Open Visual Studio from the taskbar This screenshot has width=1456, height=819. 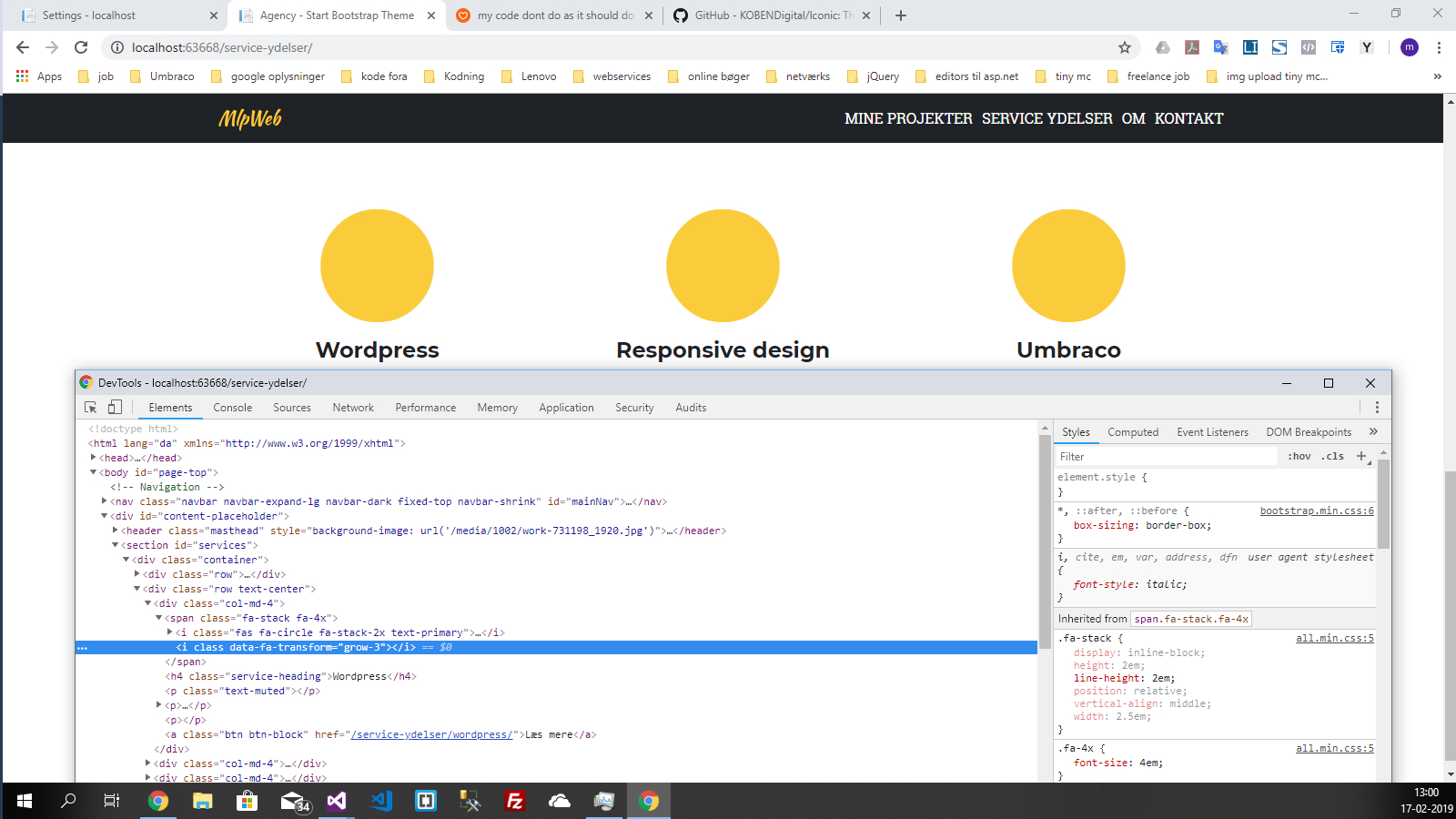(x=337, y=801)
